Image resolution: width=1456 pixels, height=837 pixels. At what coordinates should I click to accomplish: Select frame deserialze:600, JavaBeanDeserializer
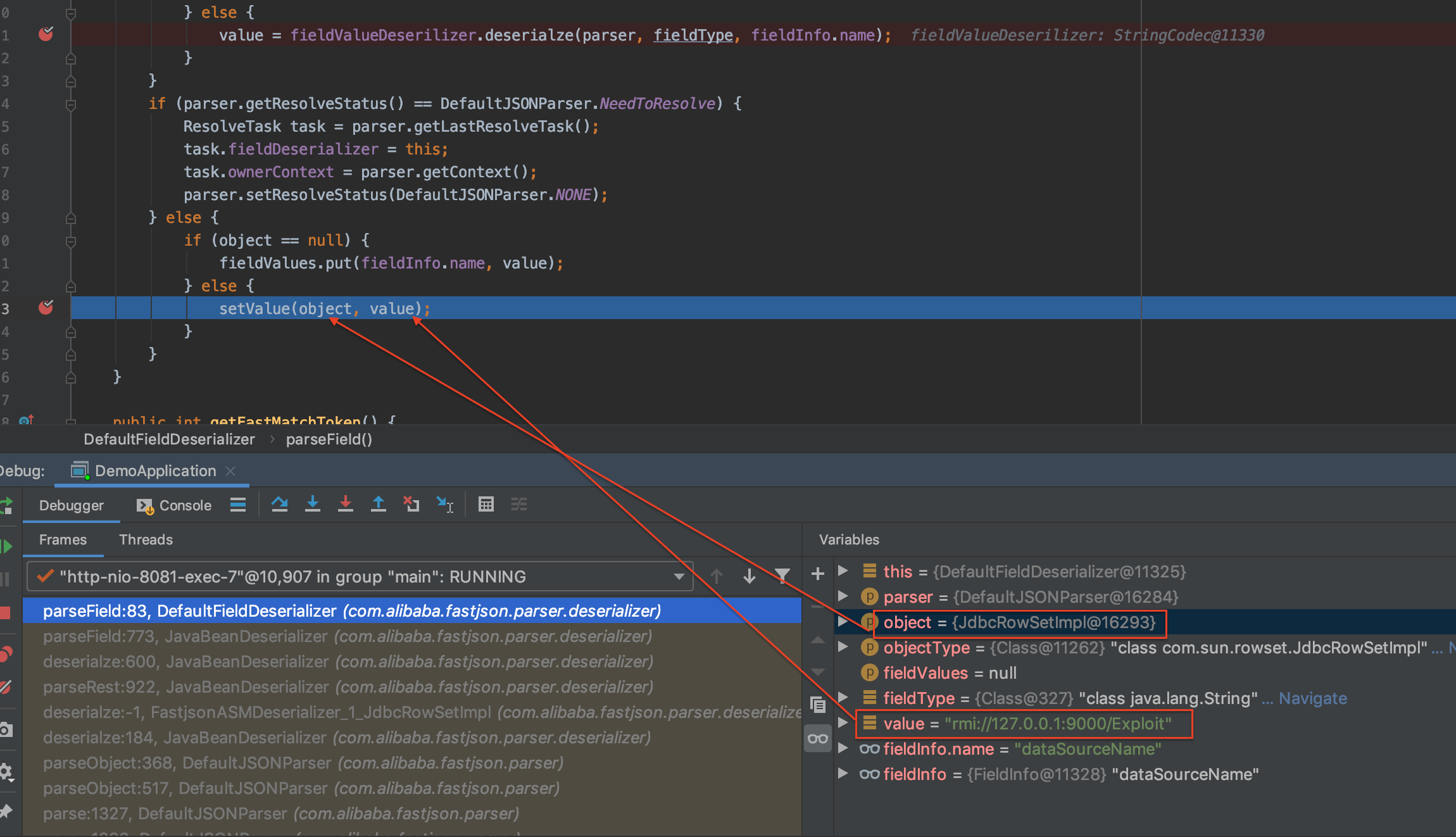(x=412, y=662)
